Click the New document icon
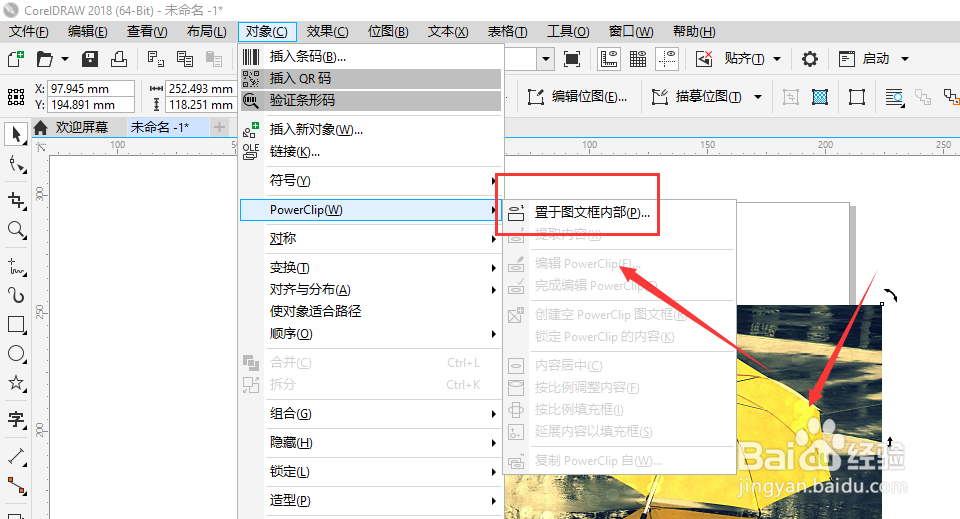 (15, 59)
